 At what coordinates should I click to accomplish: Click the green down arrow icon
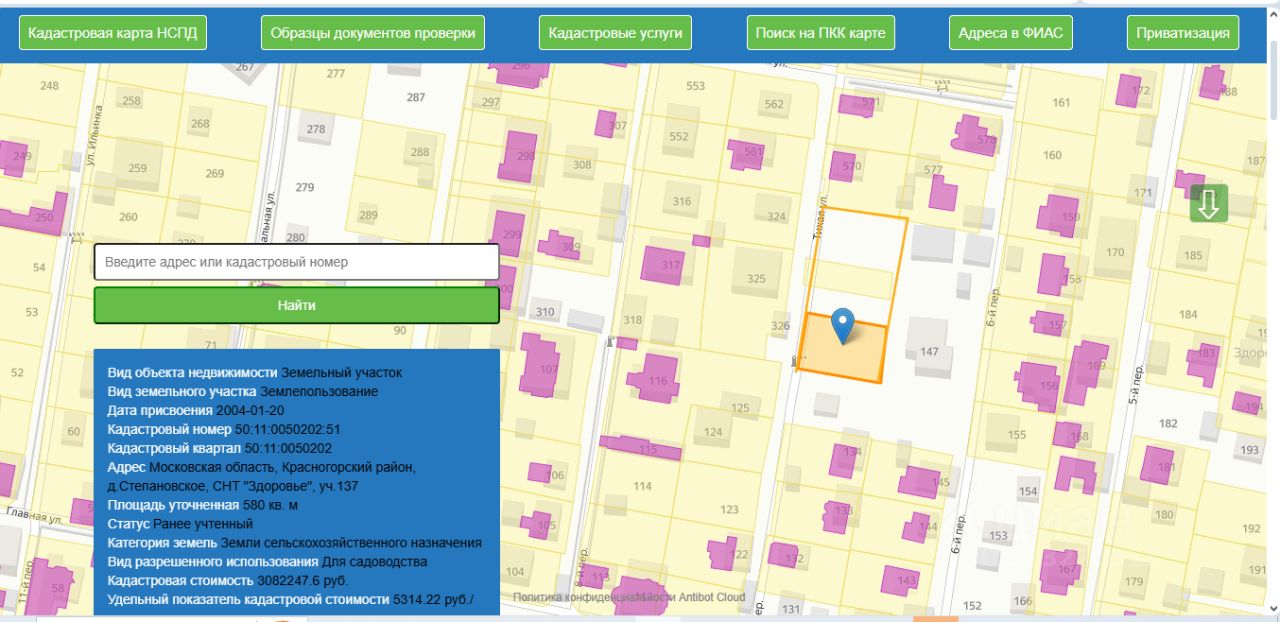click(x=1208, y=203)
